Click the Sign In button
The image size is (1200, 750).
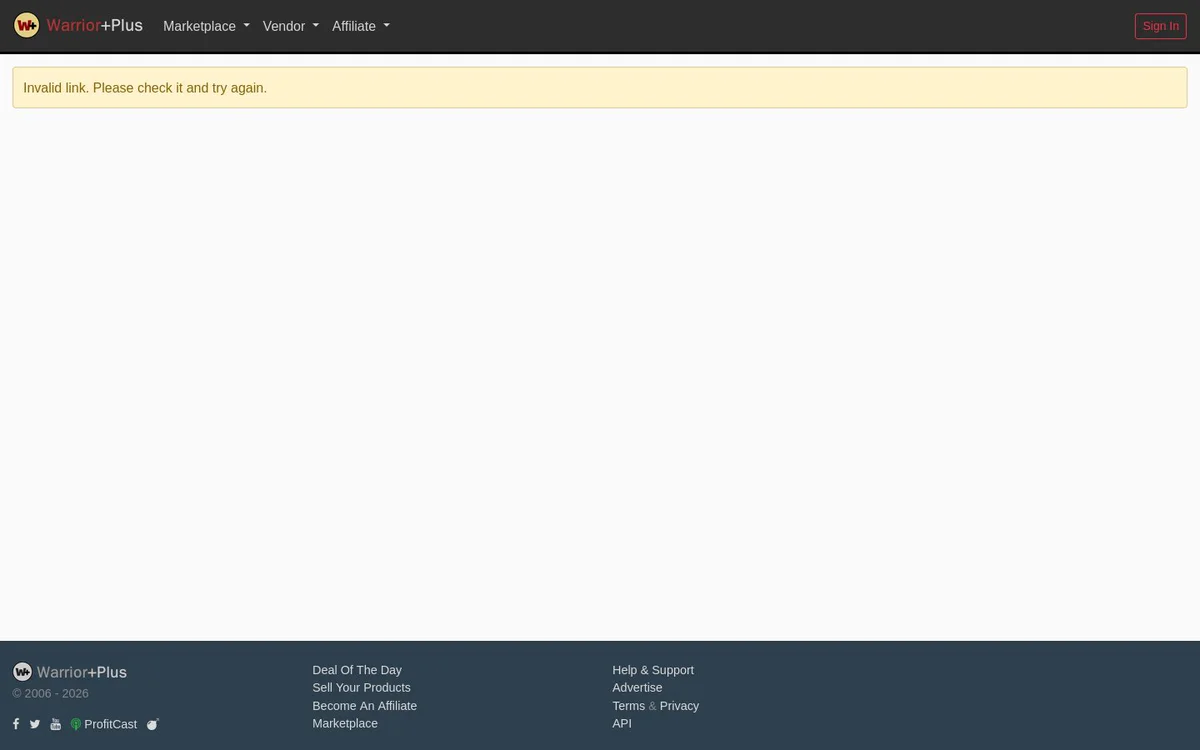click(1160, 26)
